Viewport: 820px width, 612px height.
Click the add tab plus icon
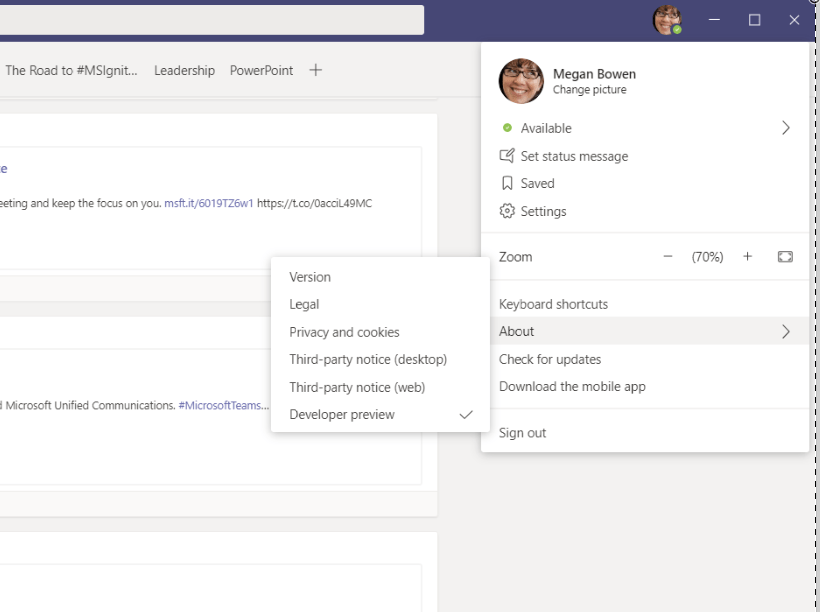[316, 70]
